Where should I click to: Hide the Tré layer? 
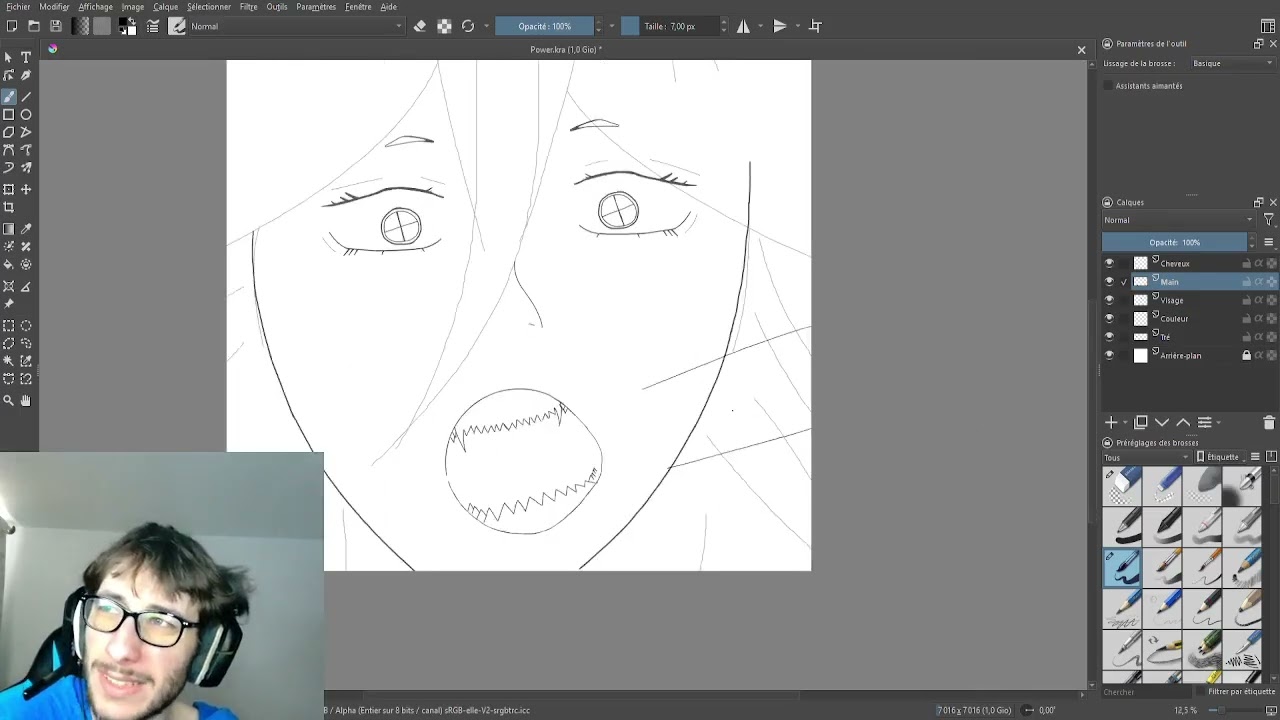[x=1109, y=337]
